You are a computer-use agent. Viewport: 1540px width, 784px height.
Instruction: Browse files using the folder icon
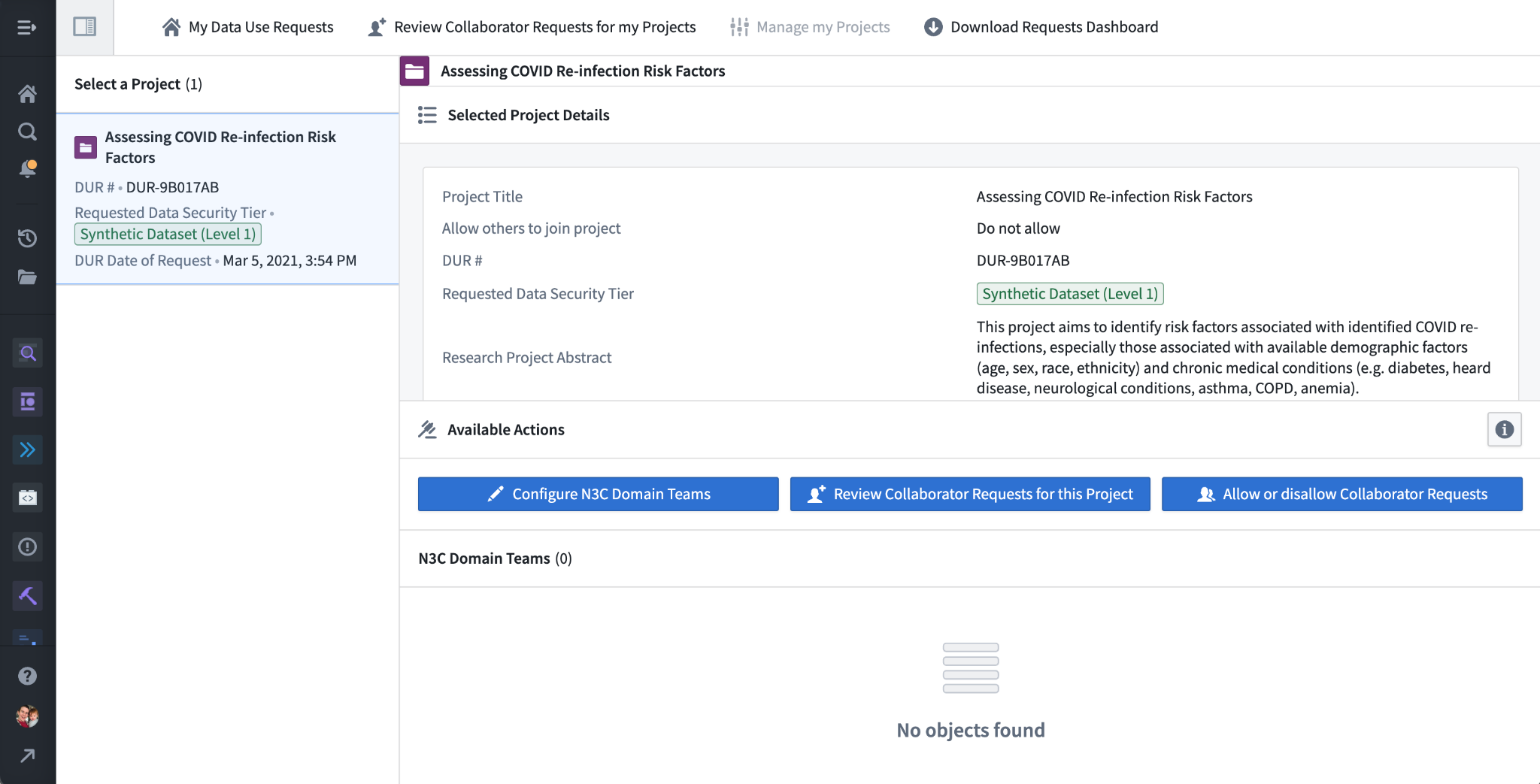28,277
